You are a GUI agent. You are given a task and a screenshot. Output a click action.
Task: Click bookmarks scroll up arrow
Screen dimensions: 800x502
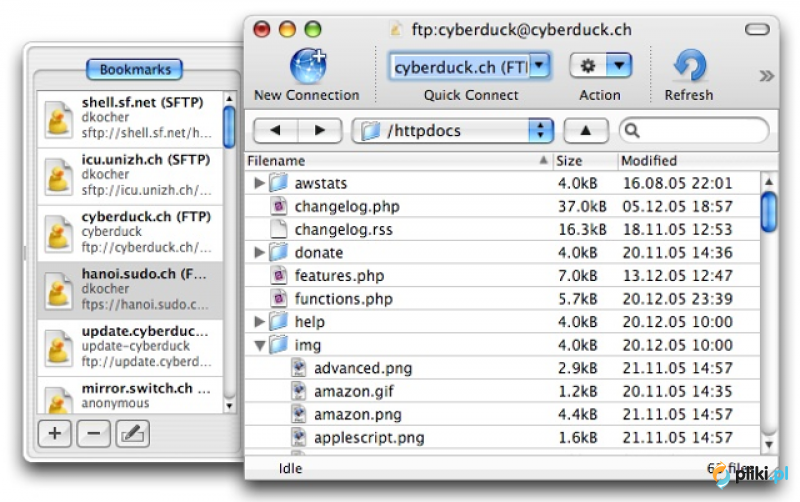pos(229,98)
